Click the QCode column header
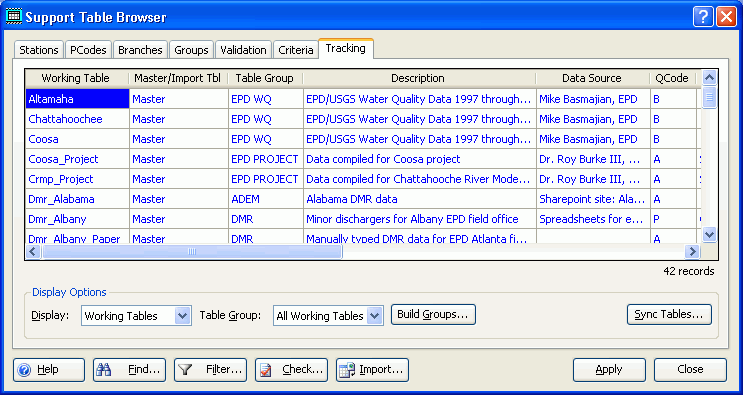This screenshot has height=395, width=743. point(672,78)
